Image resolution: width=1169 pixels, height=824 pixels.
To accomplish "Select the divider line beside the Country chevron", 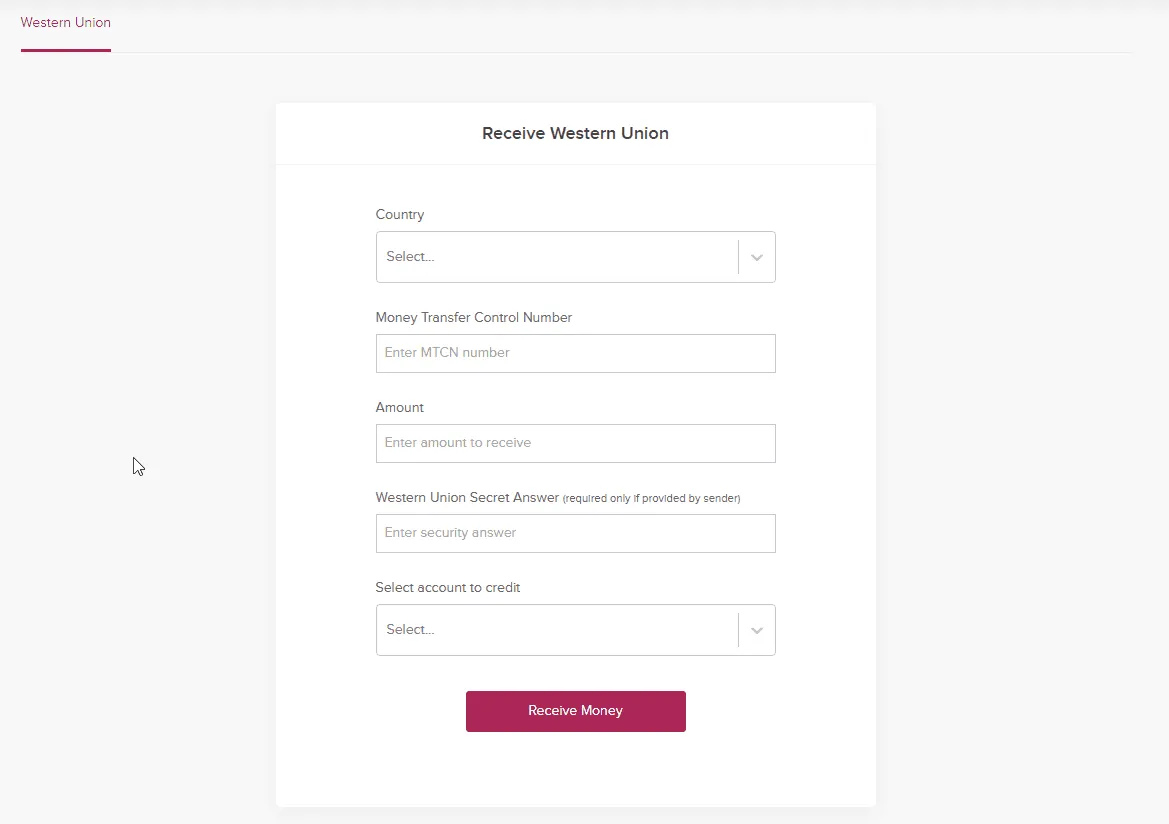I will coord(738,257).
